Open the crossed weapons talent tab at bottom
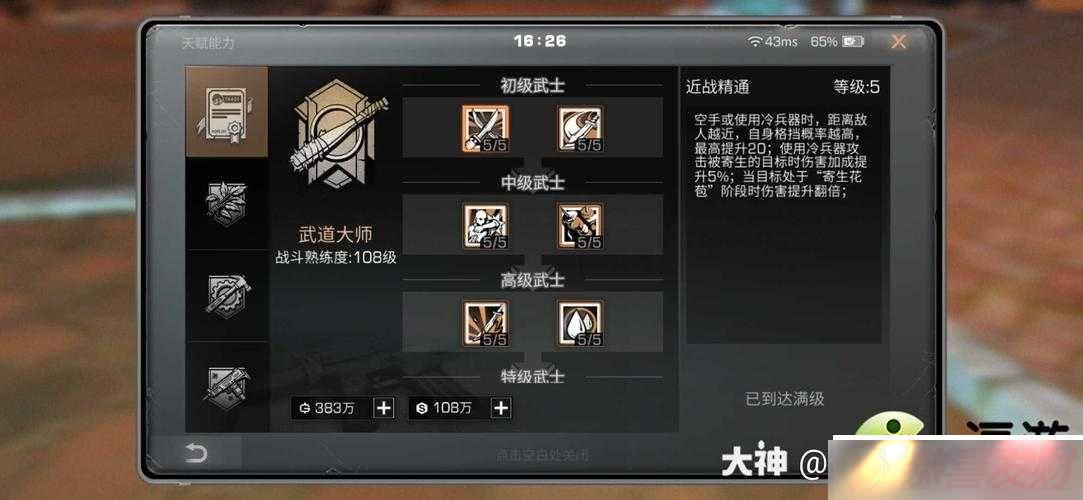Image resolution: width=1083 pixels, height=500 pixels. click(227, 387)
